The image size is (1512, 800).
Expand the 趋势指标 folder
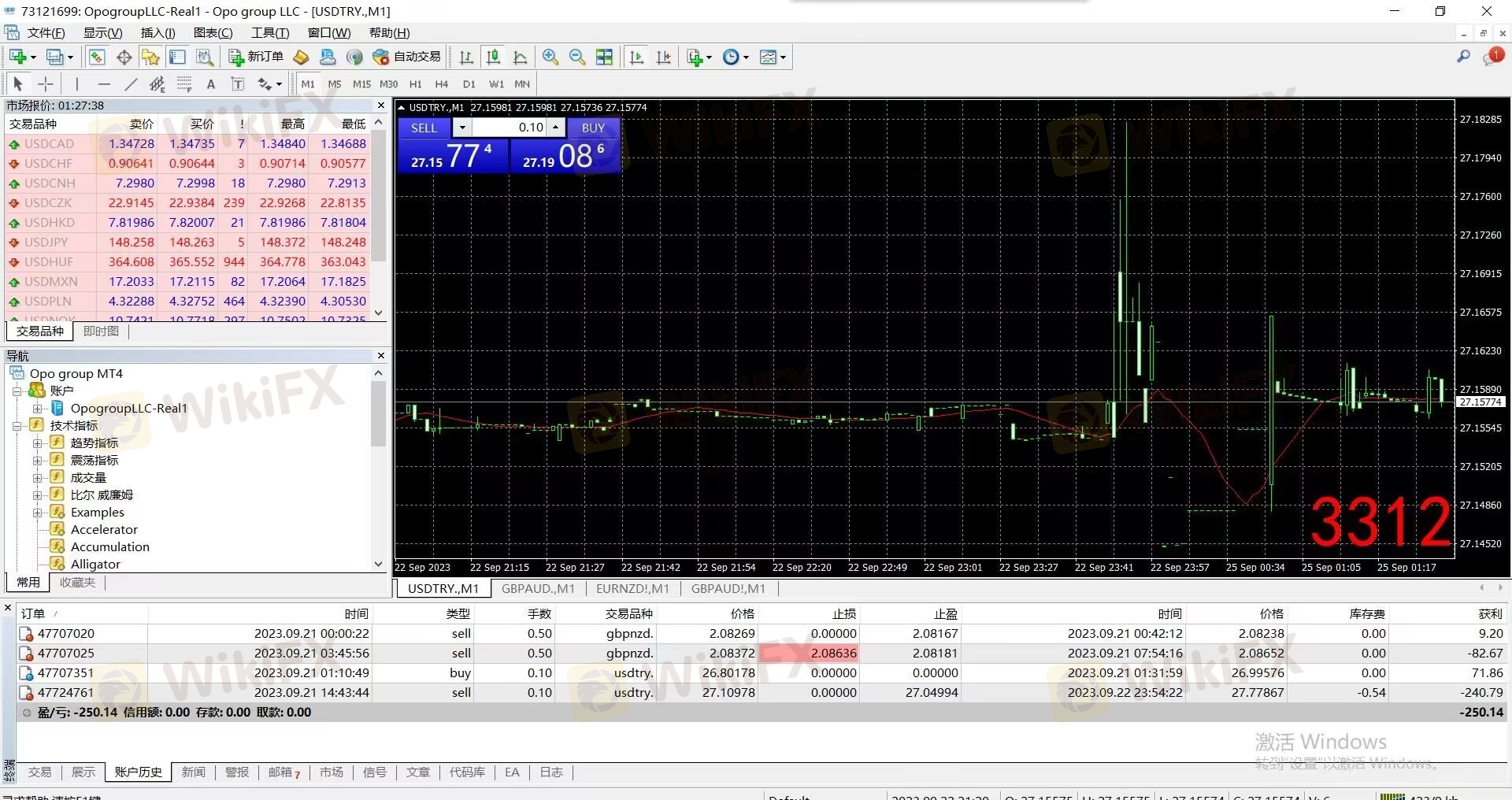37,443
